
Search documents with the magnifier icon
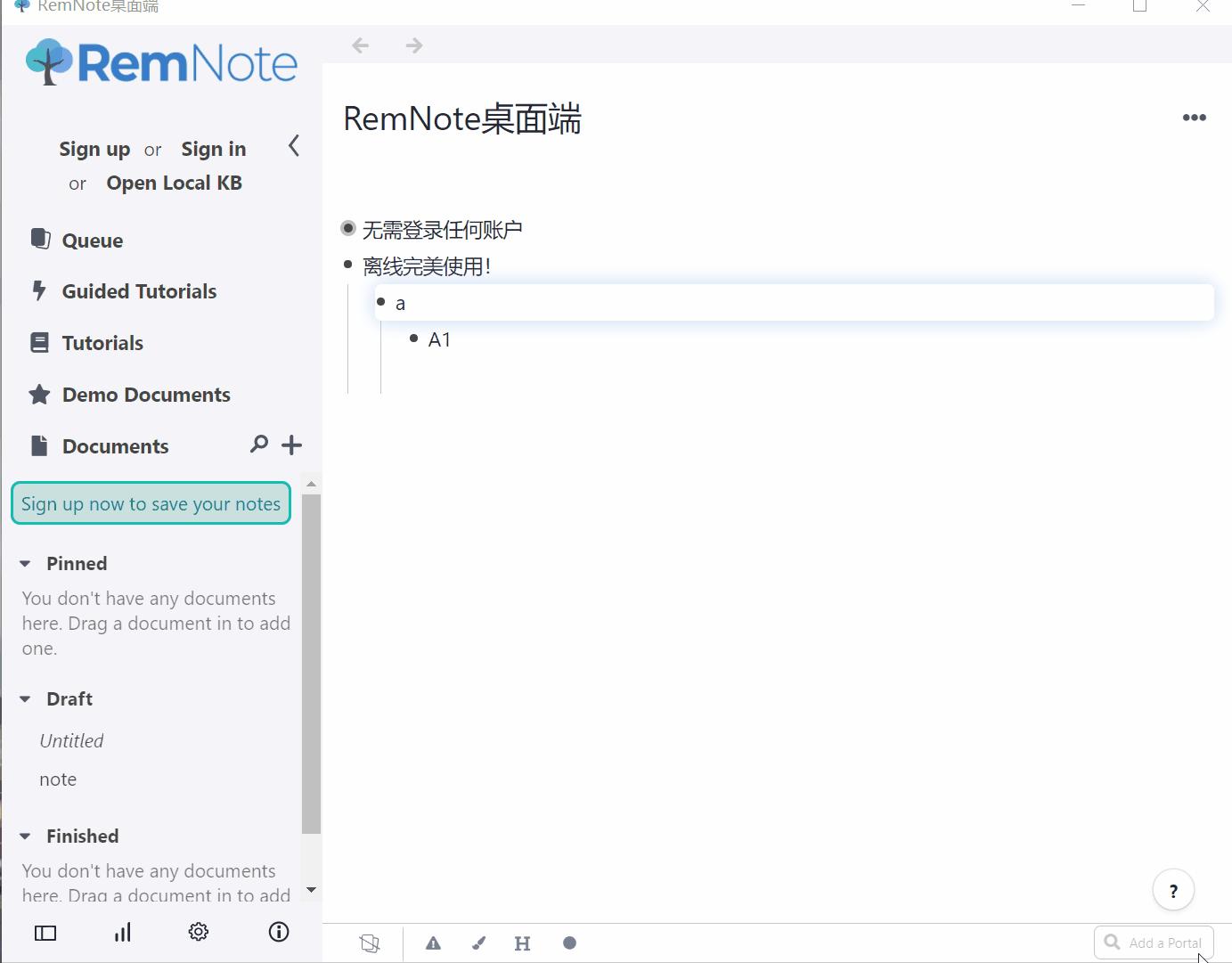[x=259, y=445]
